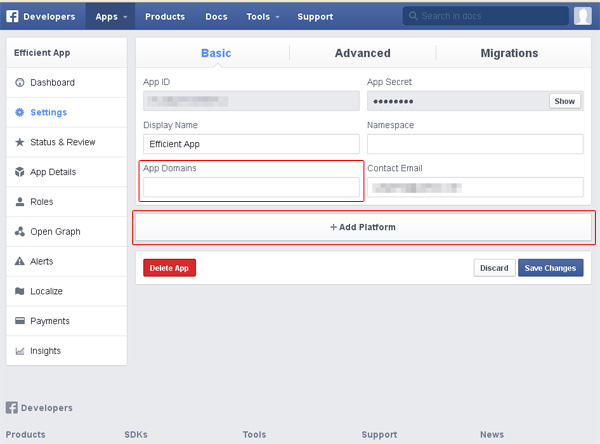
Task: Switch to the Basic tab
Action: [216, 53]
